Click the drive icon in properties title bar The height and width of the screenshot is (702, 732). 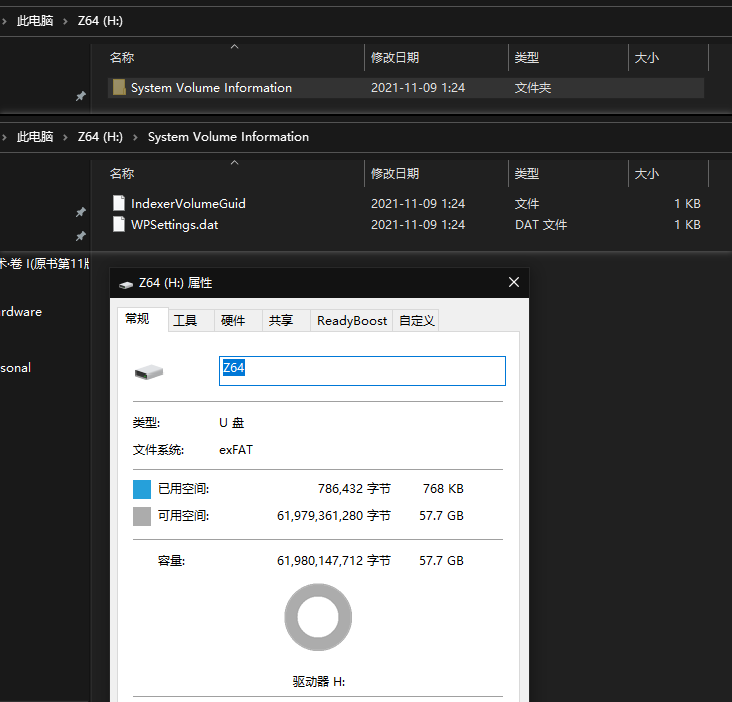(x=126, y=284)
